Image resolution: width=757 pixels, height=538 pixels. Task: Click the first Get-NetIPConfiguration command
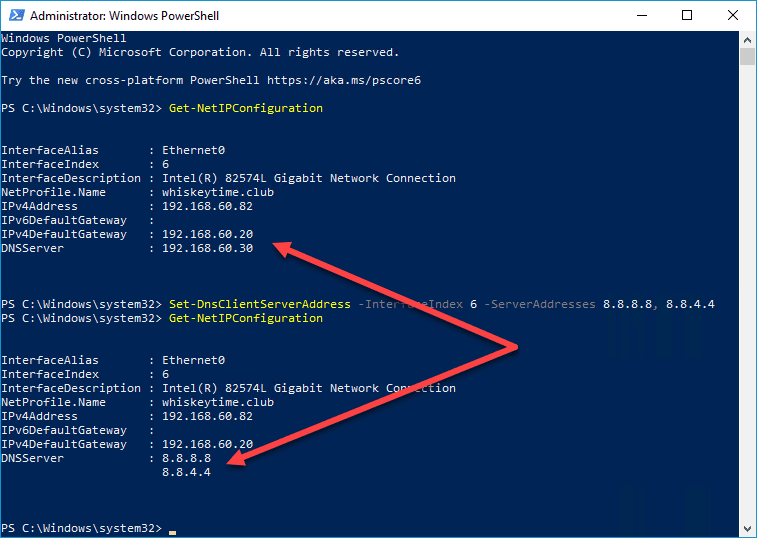[x=246, y=108]
